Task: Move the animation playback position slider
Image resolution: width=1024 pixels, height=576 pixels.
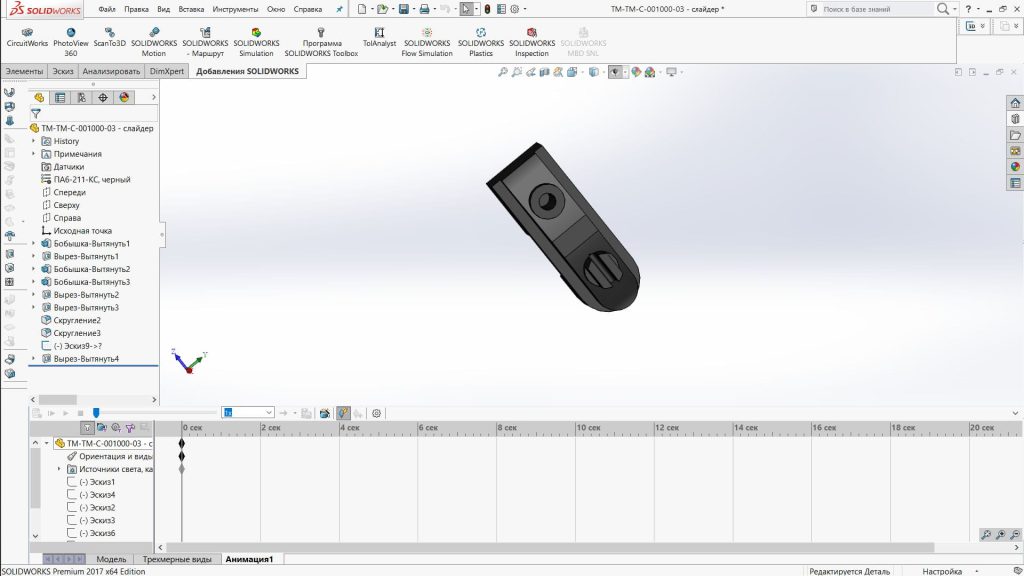Action: click(96, 413)
